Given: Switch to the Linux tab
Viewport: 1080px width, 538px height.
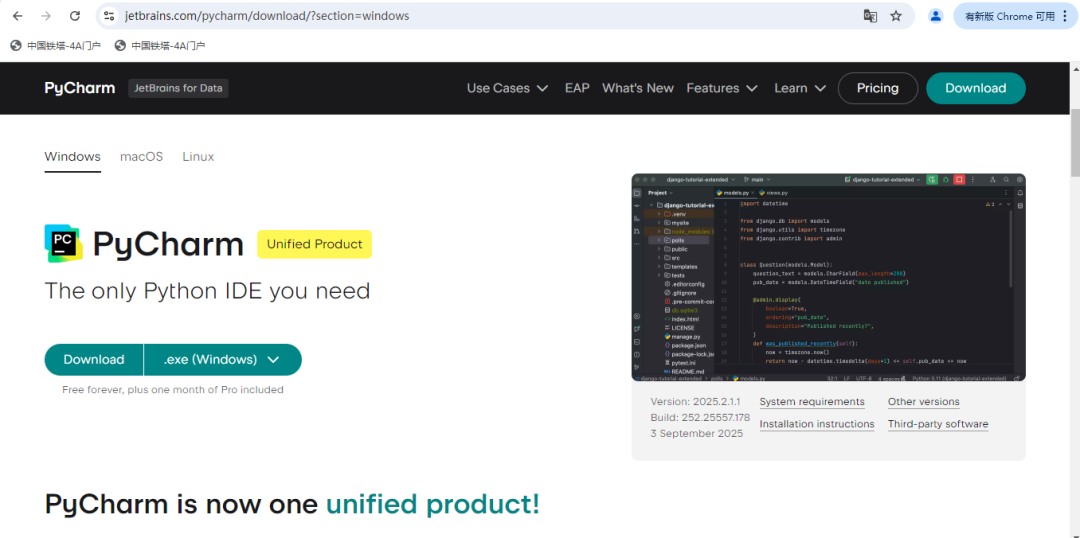Looking at the screenshot, I should [198, 157].
